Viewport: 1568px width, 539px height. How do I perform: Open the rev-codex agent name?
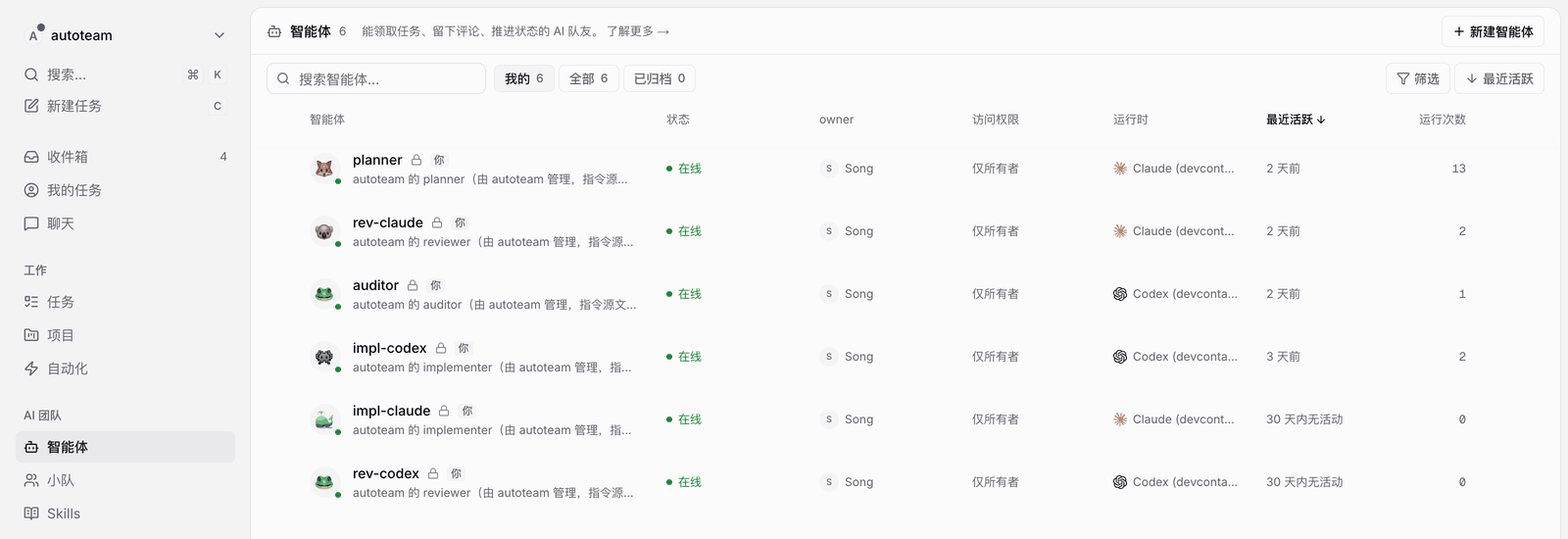(386, 473)
